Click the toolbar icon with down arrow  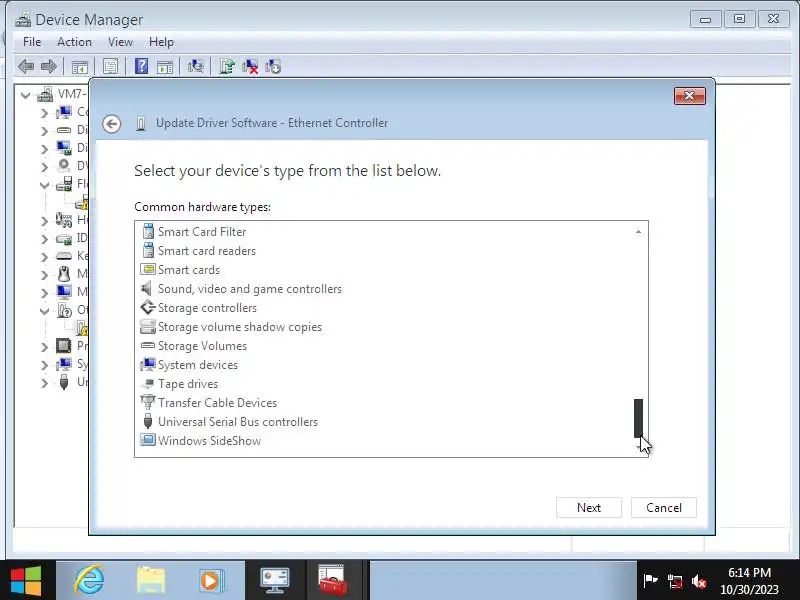(x=273, y=66)
